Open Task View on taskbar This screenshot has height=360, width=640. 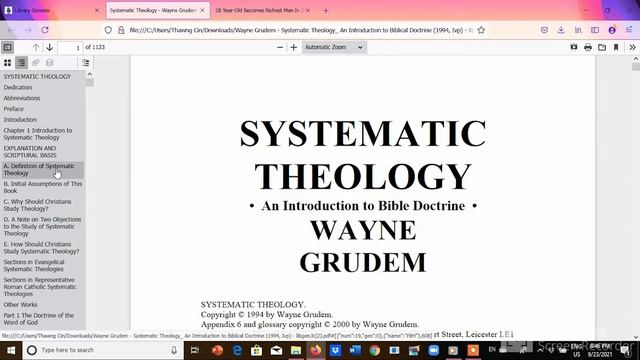click(195, 350)
